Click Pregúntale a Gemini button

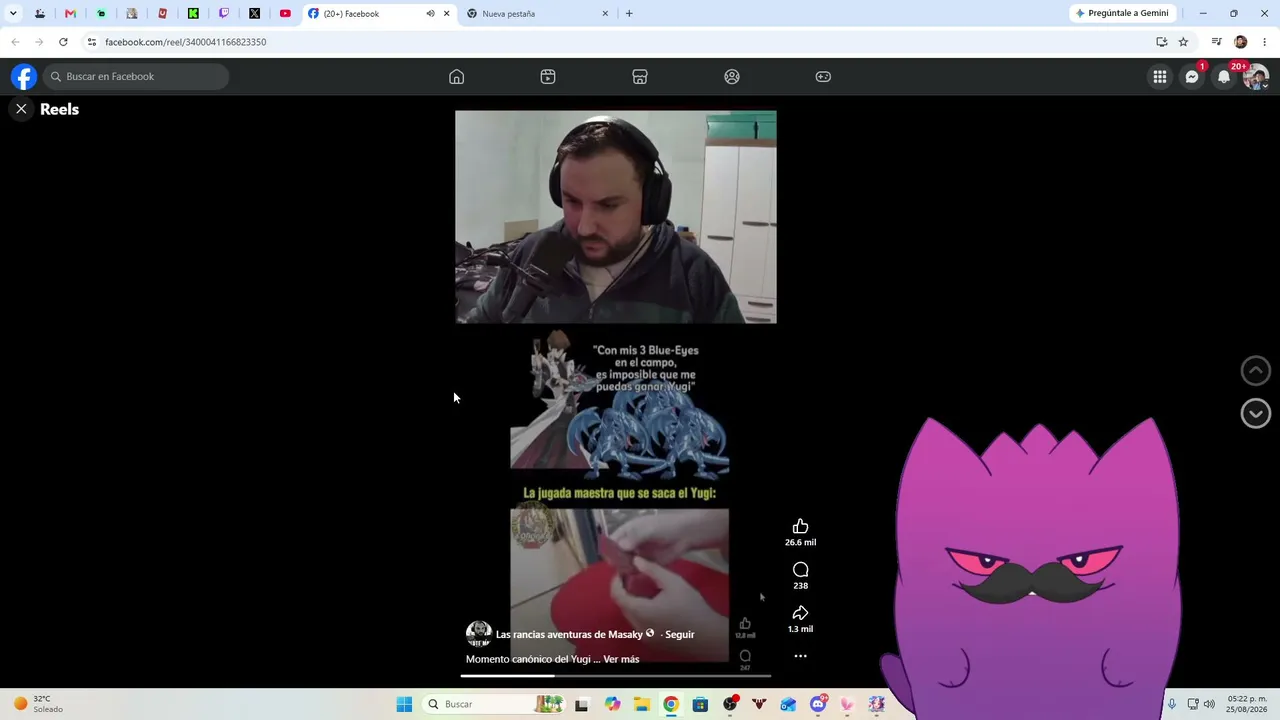tap(1122, 13)
